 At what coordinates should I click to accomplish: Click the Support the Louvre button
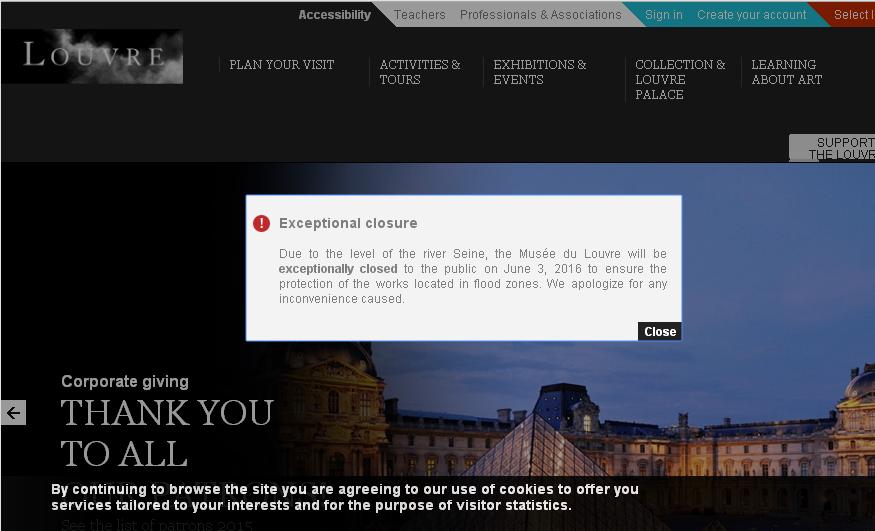point(832,148)
